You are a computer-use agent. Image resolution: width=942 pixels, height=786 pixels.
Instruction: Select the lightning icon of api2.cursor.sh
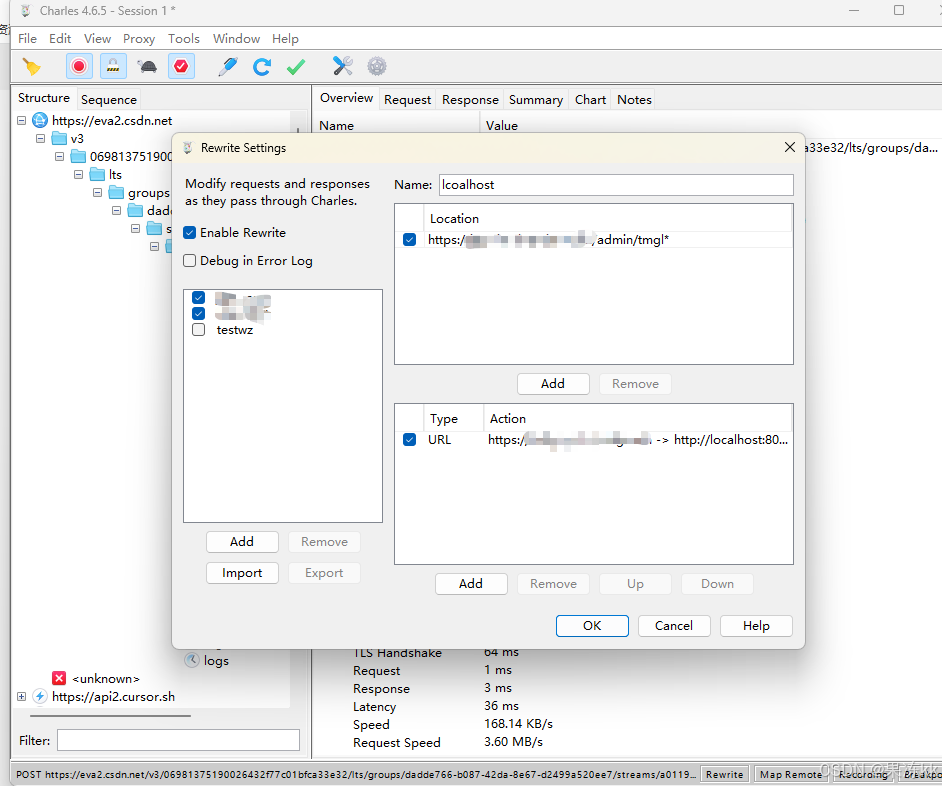click(x=40, y=696)
